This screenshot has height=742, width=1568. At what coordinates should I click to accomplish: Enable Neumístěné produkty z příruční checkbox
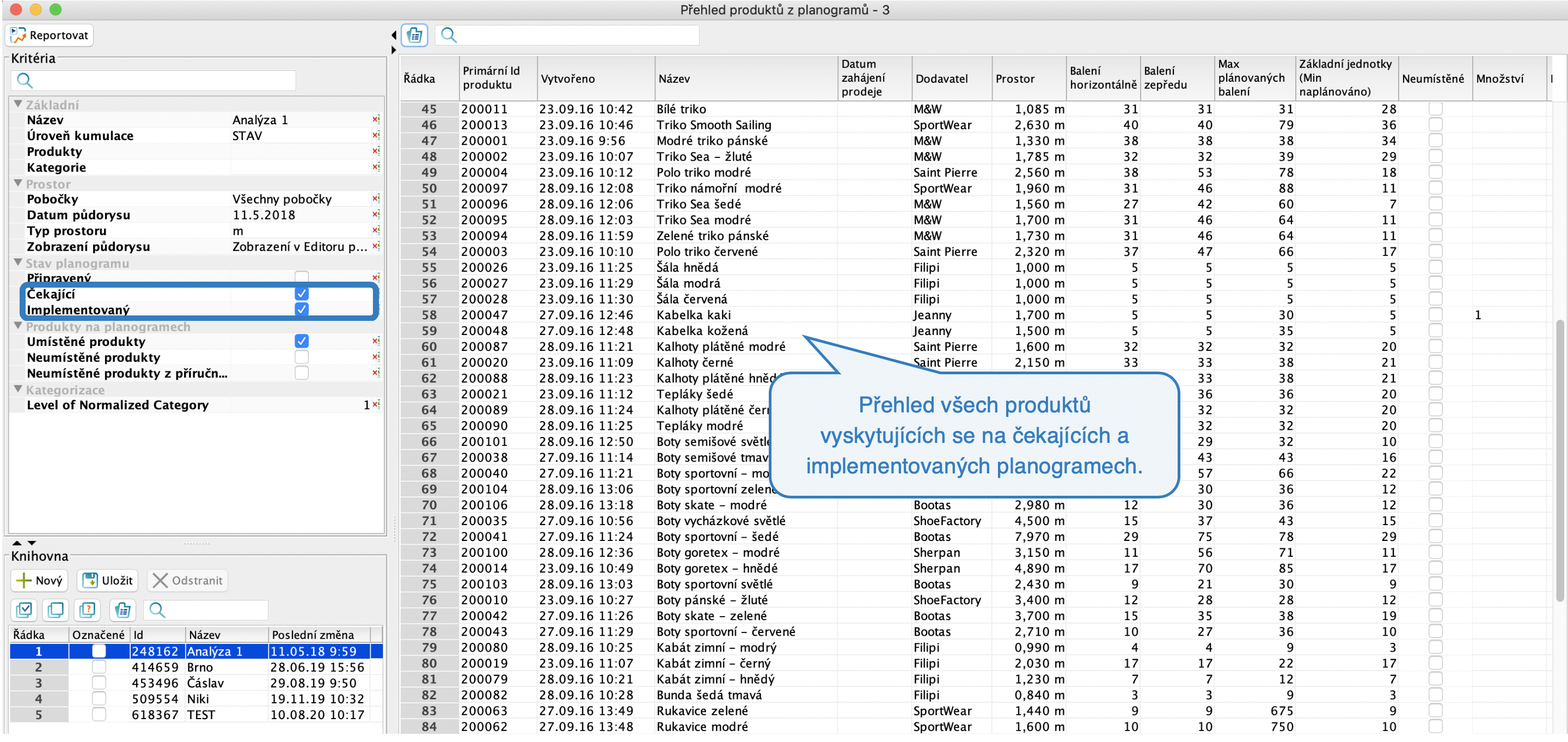tap(301, 373)
